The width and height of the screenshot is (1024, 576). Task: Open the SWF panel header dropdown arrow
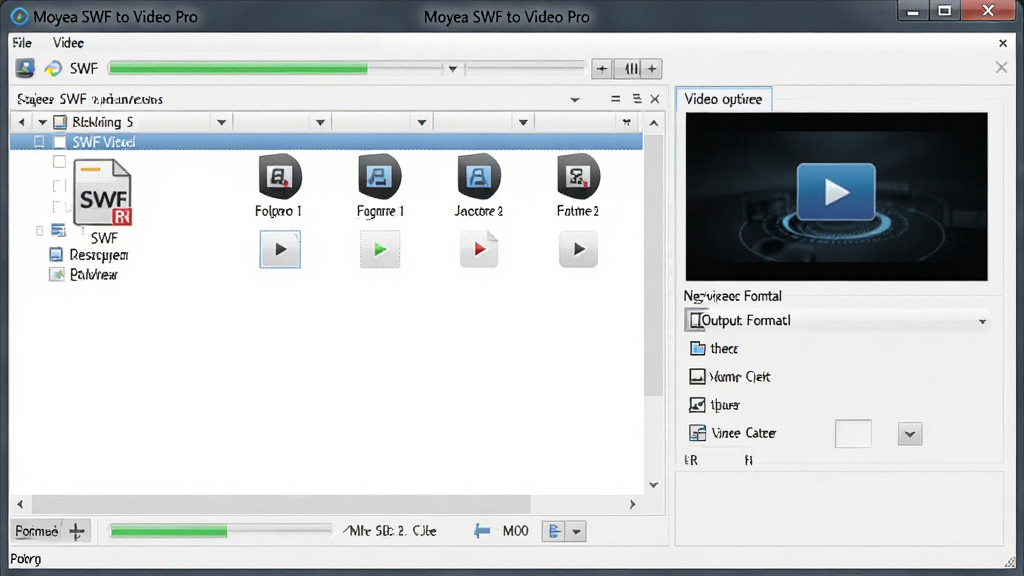(x=575, y=100)
